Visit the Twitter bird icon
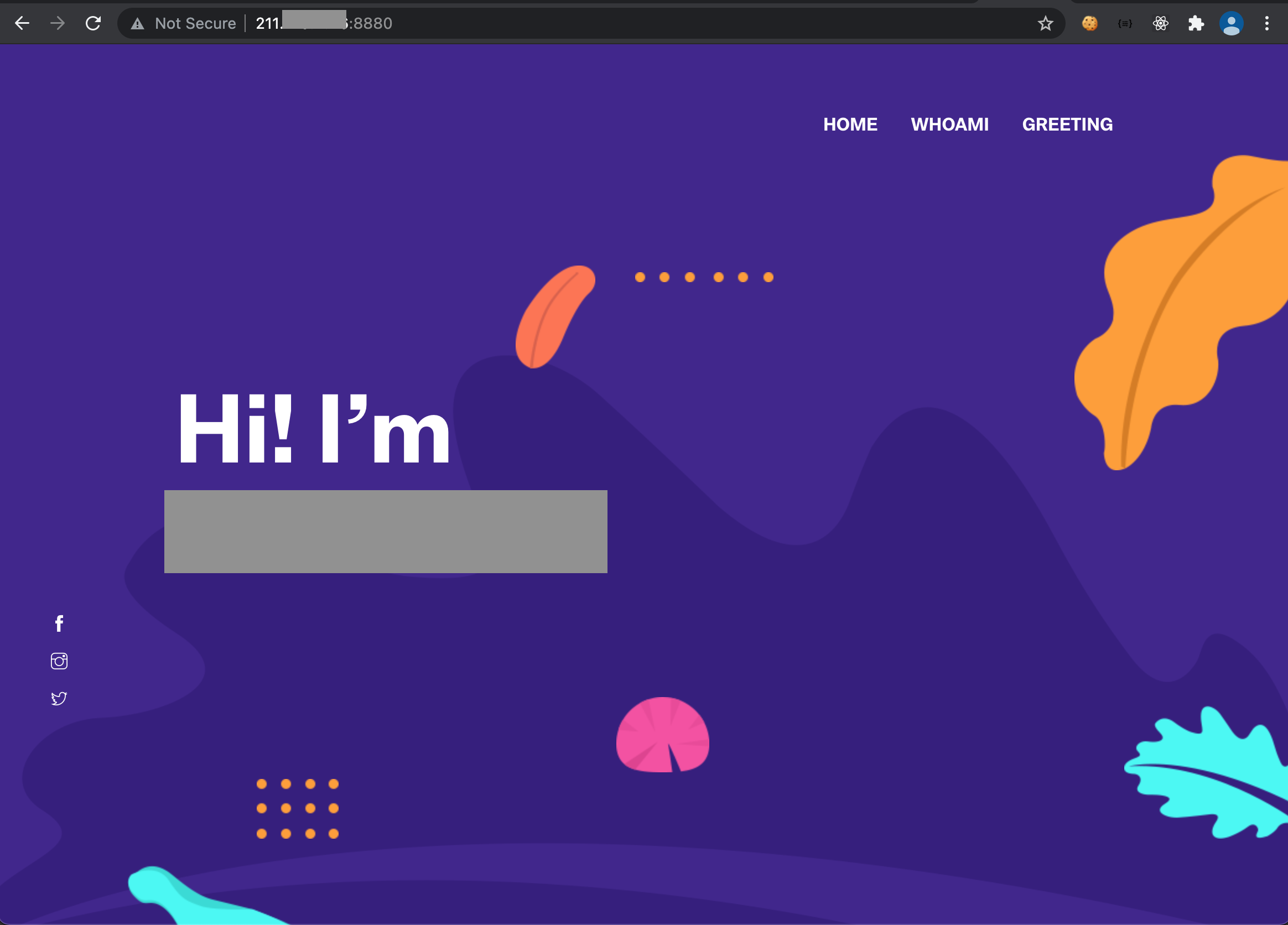This screenshot has width=1288, height=925. [x=59, y=698]
